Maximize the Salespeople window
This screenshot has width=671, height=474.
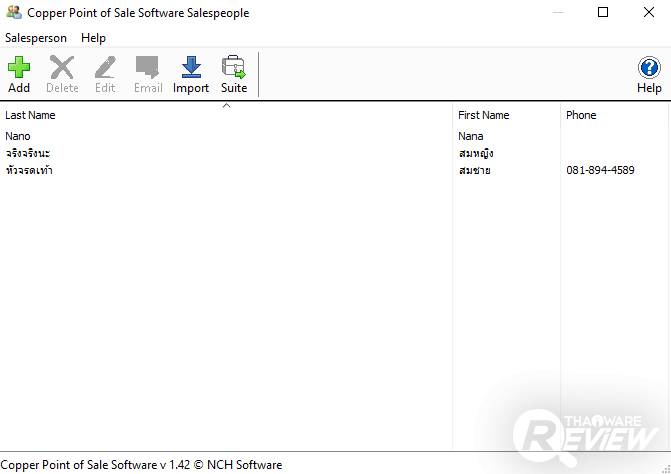pos(603,12)
